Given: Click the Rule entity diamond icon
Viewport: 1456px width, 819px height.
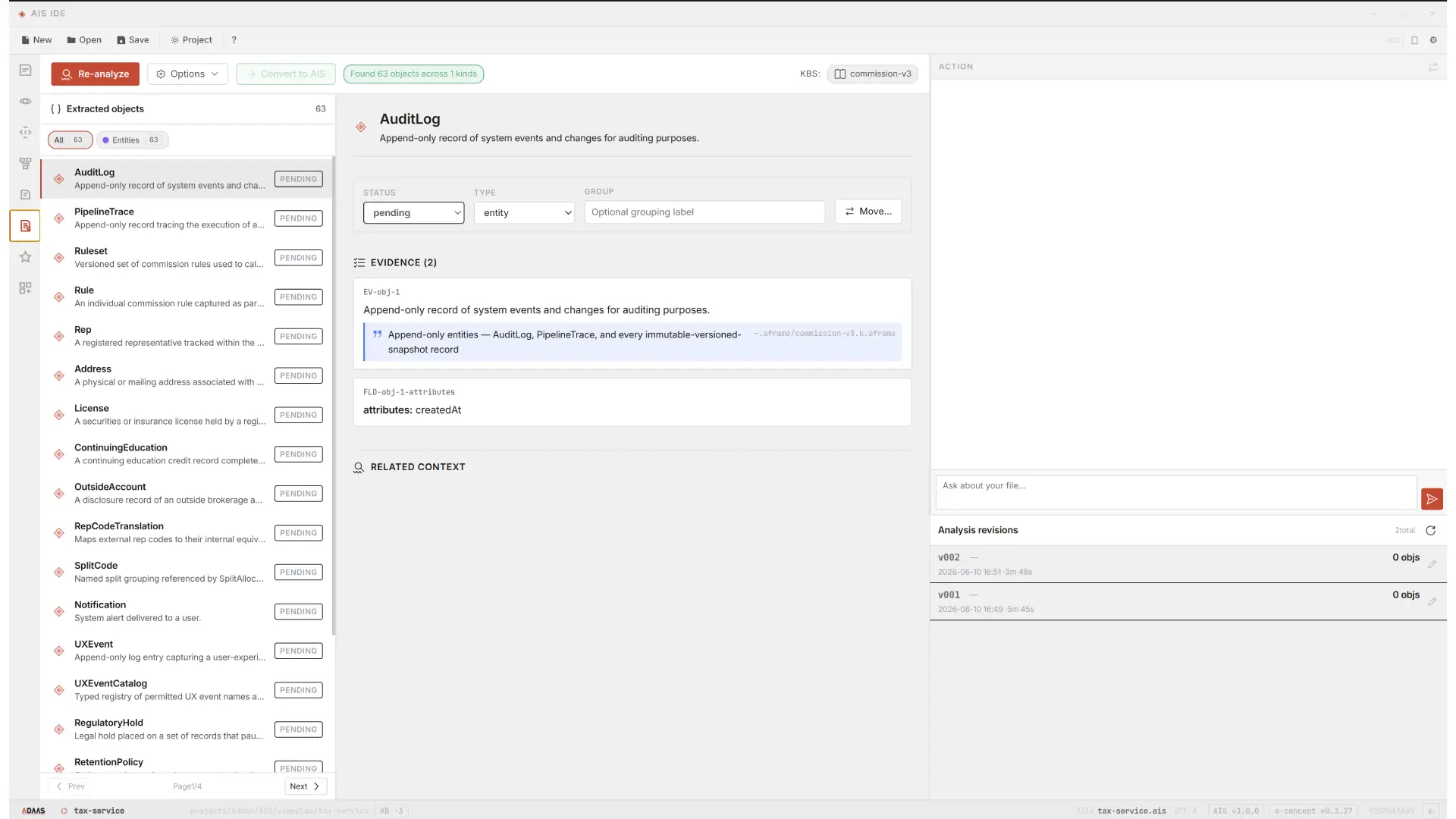Looking at the screenshot, I should coord(58,297).
